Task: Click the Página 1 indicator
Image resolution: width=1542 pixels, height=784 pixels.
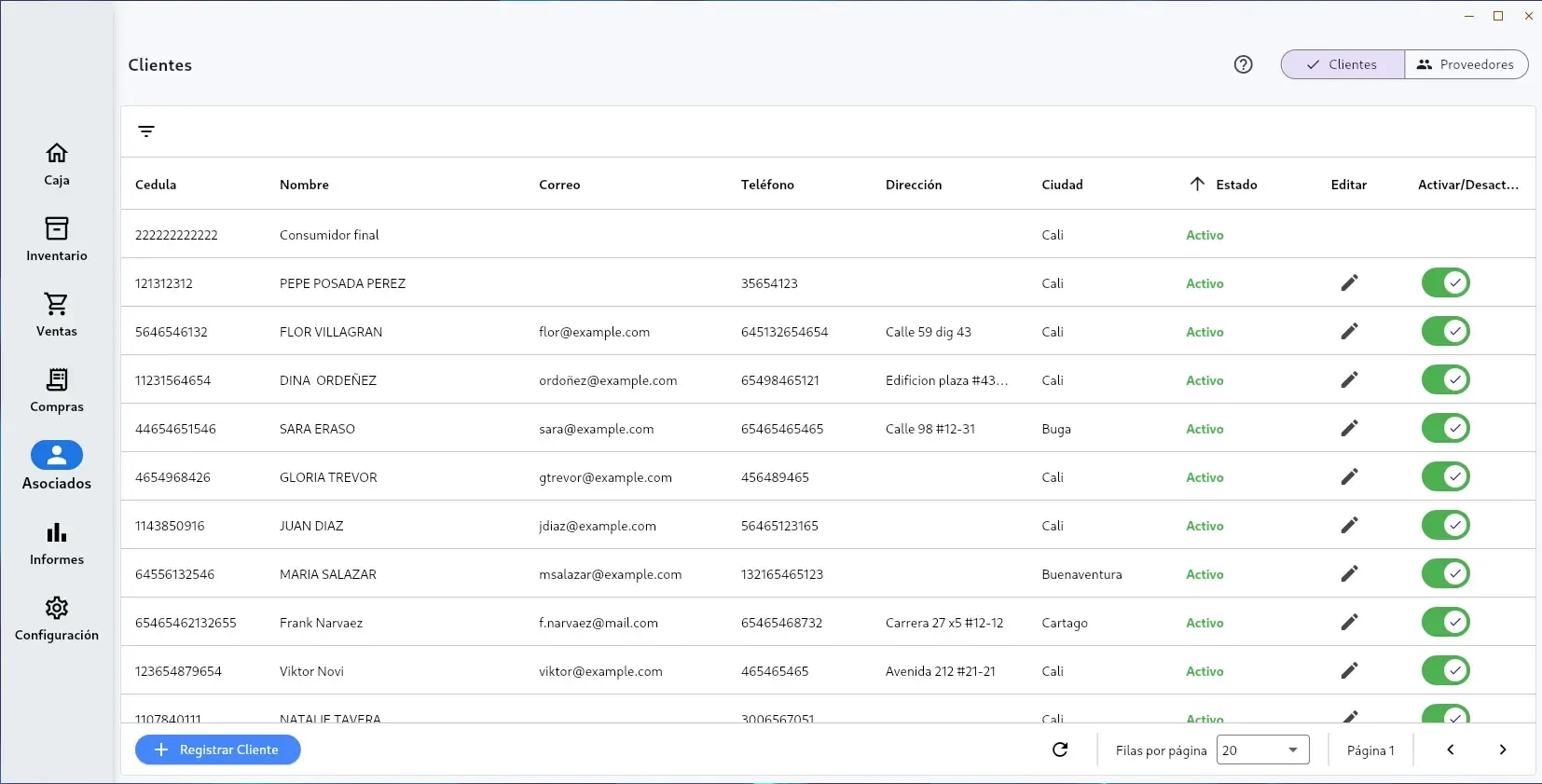Action: point(1370,750)
